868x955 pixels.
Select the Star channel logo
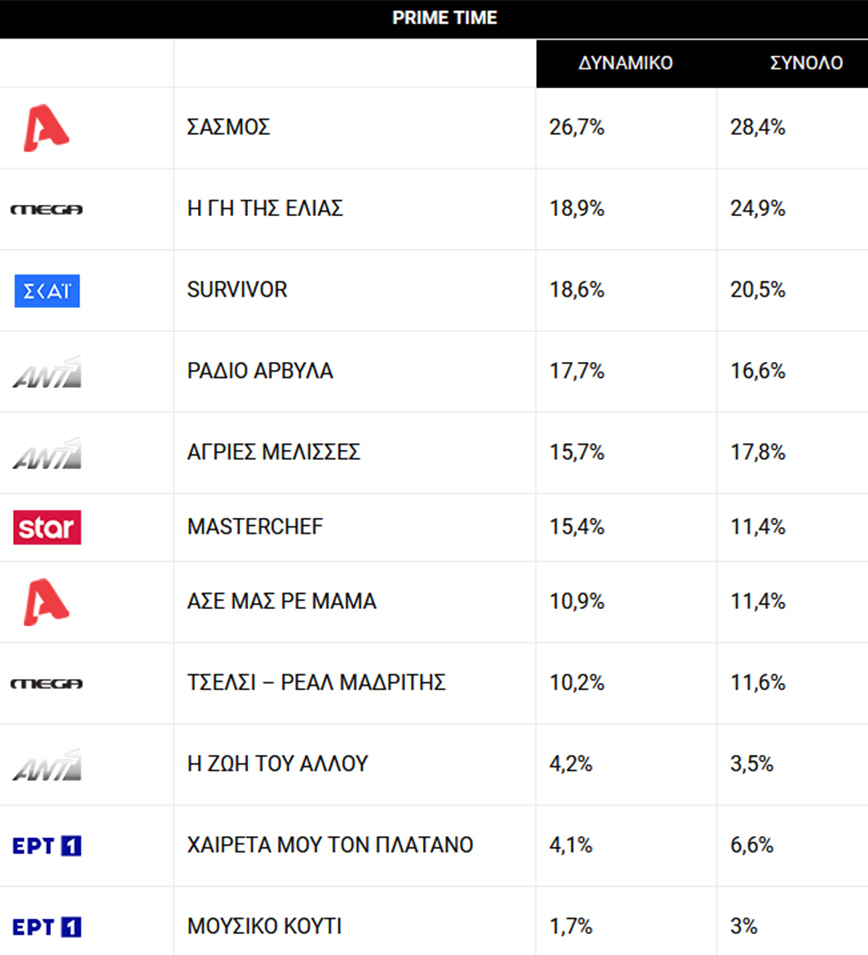coord(47,527)
